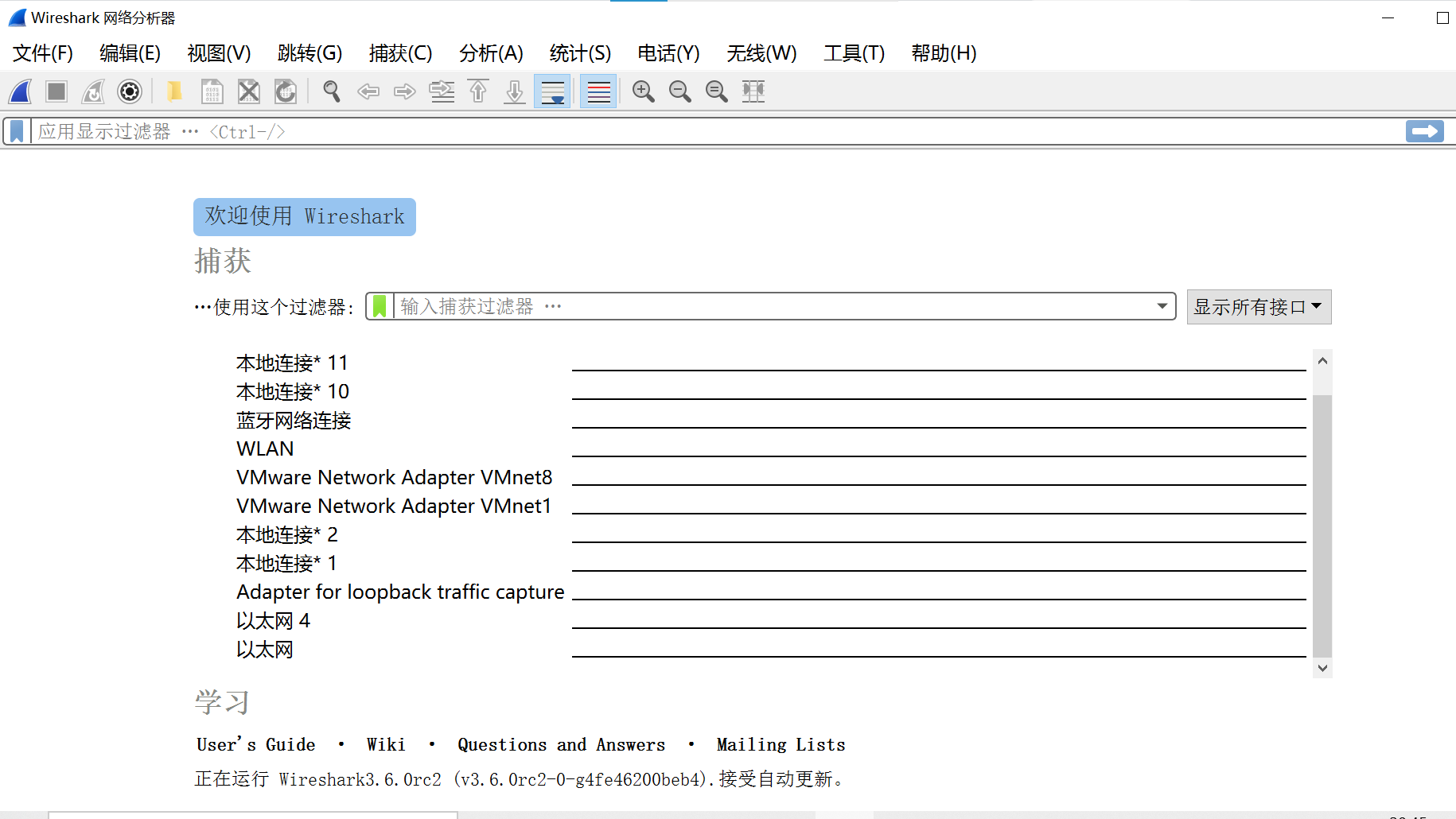Find a packet with the magnifier icon
This screenshot has width=1456, height=819.
coord(332,91)
